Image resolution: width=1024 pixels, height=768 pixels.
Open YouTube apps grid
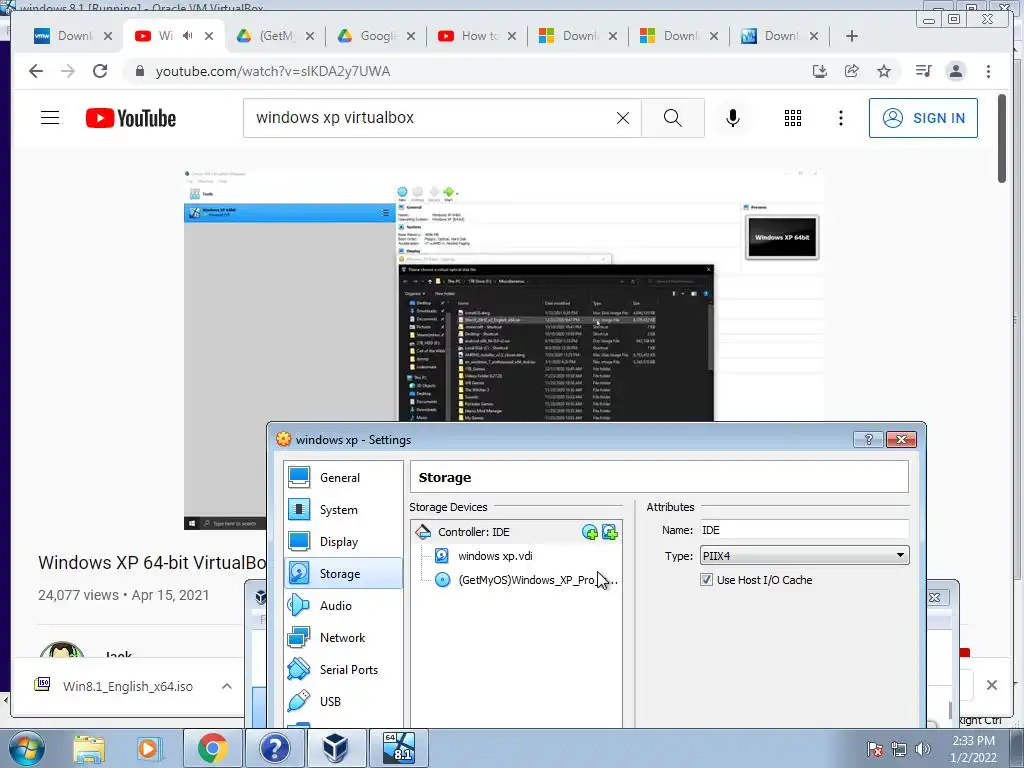point(793,118)
